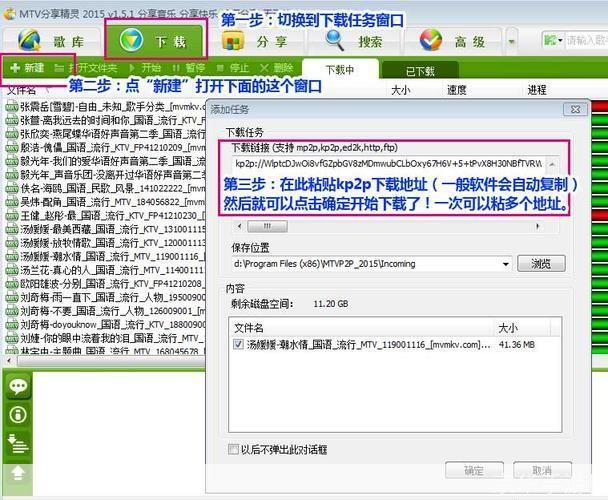
Task: Click file icon of 张震岳 row
Action: [x=12, y=107]
